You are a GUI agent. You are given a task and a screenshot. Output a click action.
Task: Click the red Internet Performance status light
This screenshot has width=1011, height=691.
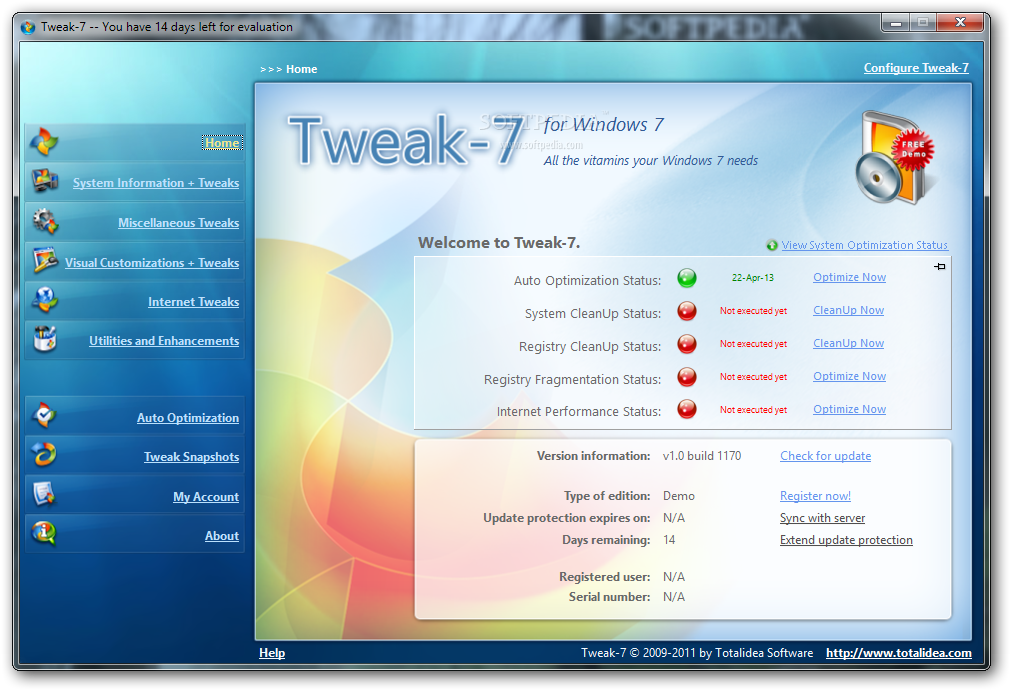pyautogui.click(x=687, y=409)
